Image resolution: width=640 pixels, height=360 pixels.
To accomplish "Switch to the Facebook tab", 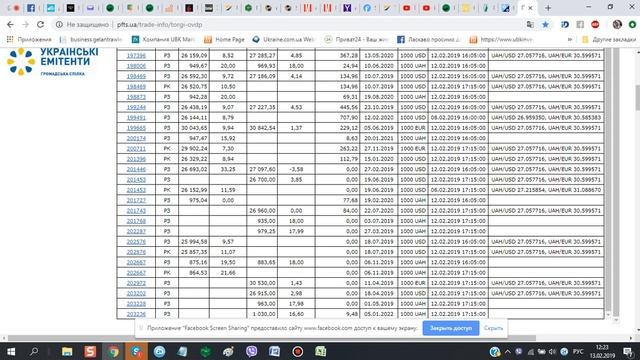I will [31, 8].
